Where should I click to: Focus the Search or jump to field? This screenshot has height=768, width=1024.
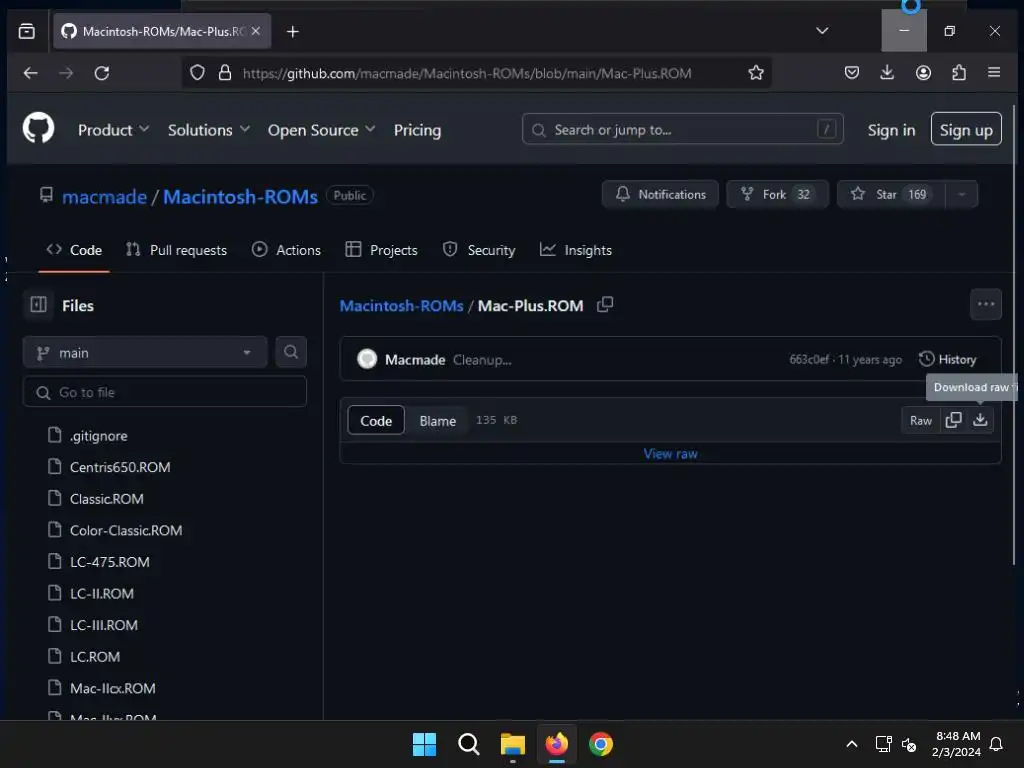(682, 129)
